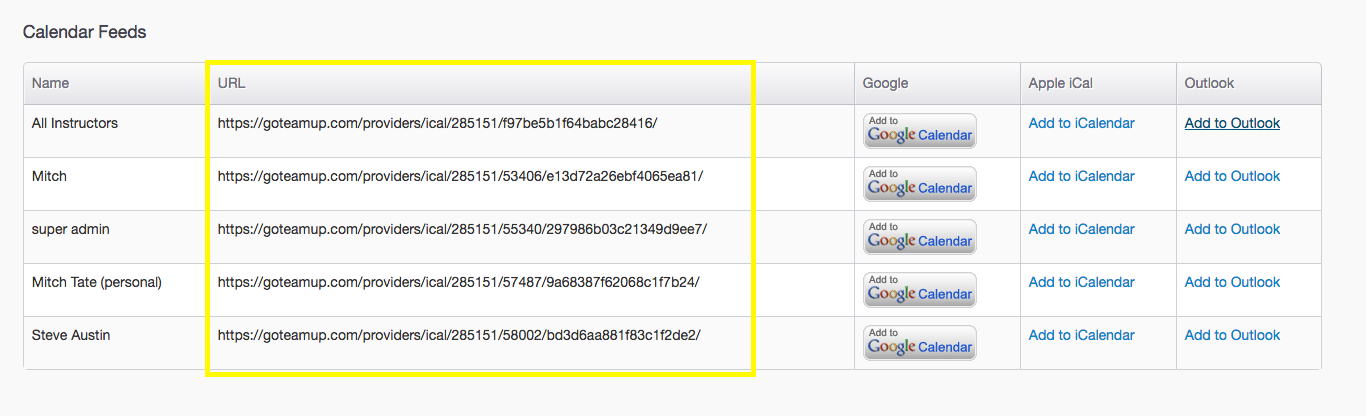Image resolution: width=1366 pixels, height=416 pixels.
Task: Add Mitch Tate (personal) feed to Outlook
Action: pyautogui.click(x=1232, y=282)
